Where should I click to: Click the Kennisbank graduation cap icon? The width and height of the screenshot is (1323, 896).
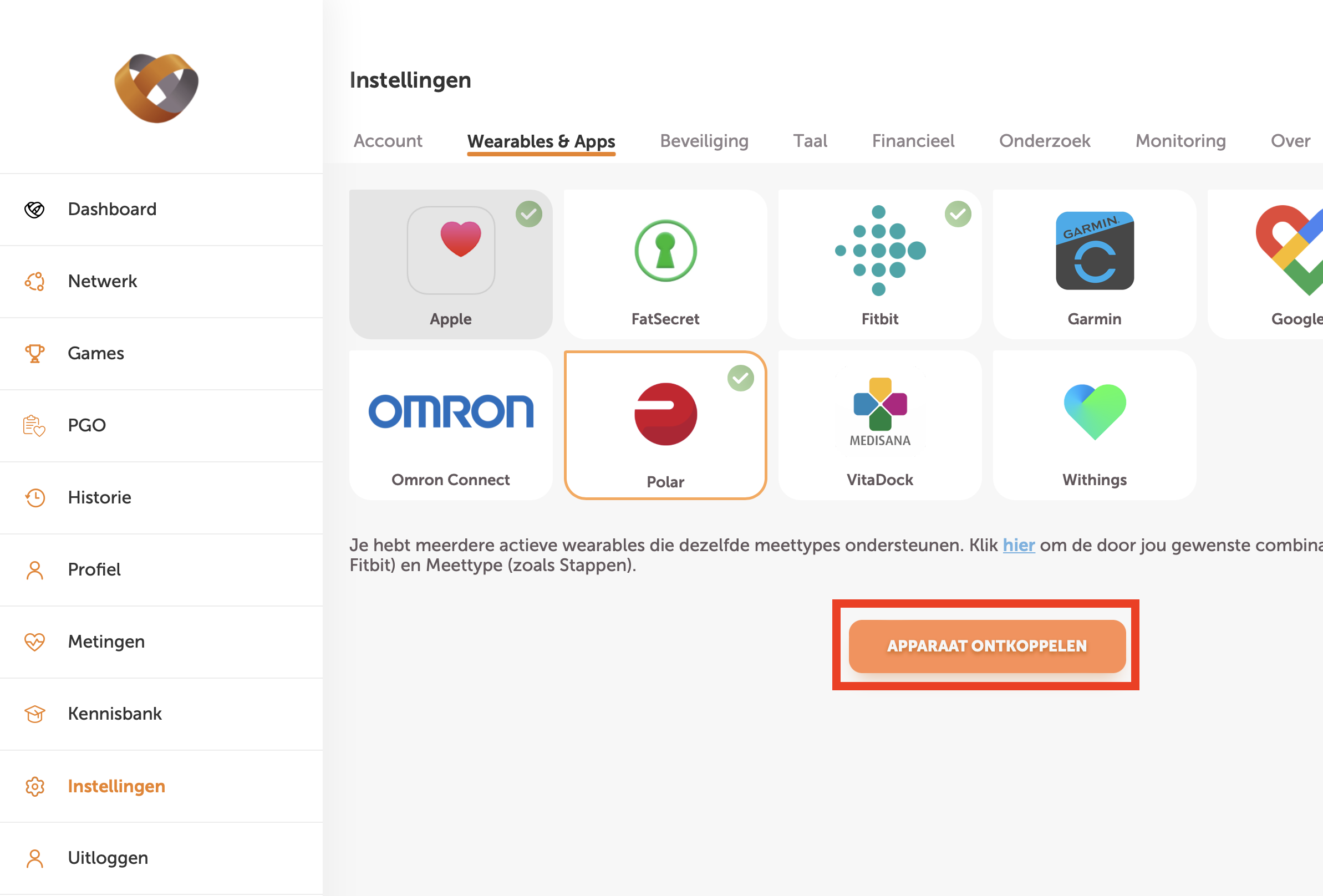35,714
